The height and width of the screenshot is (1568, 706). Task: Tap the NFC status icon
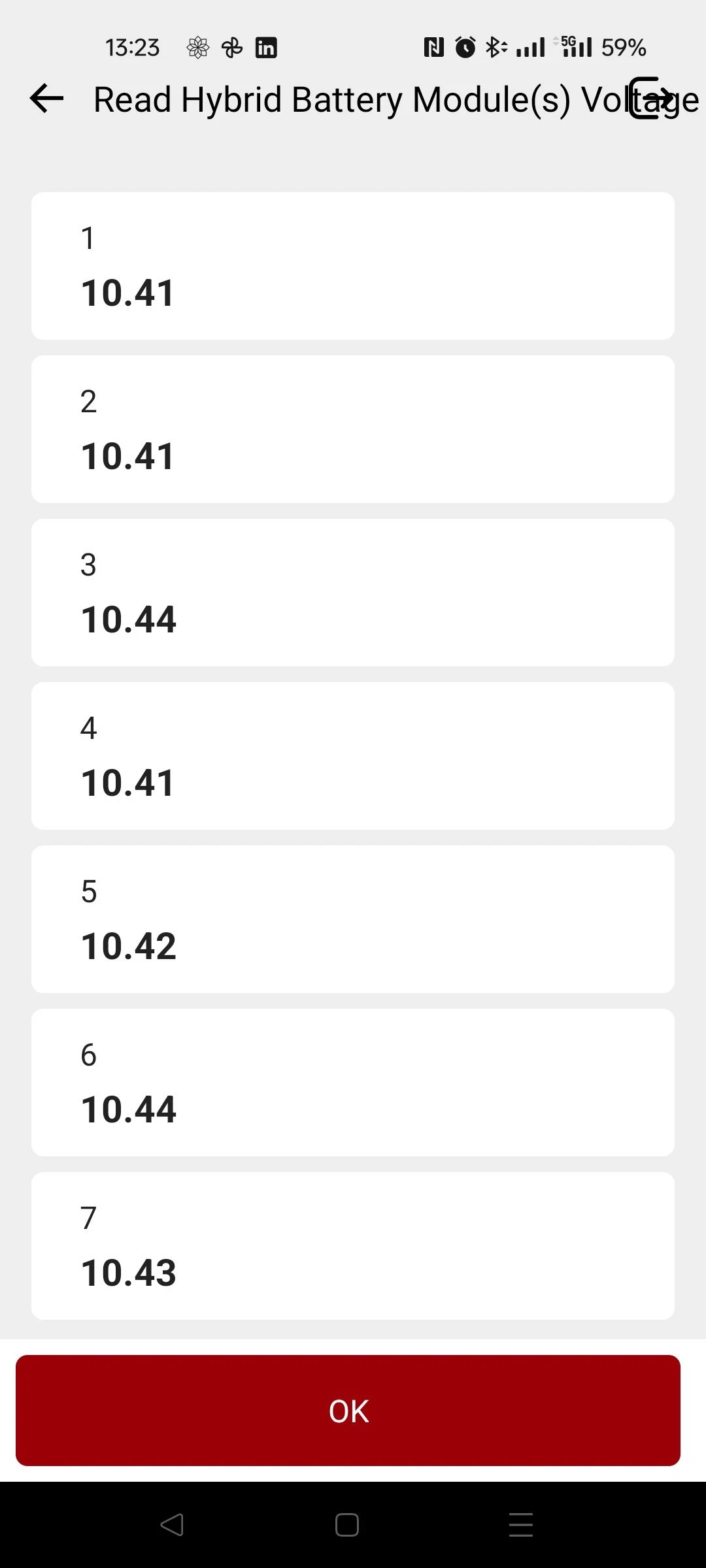433,47
